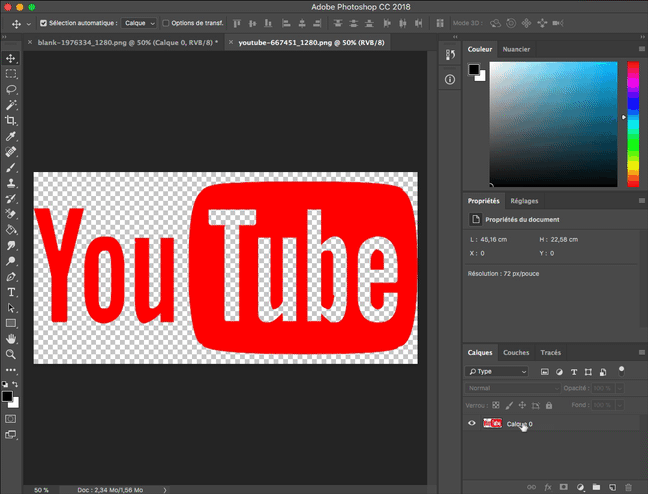Create a new layer
This screenshot has width=648, height=494.
click(612, 487)
